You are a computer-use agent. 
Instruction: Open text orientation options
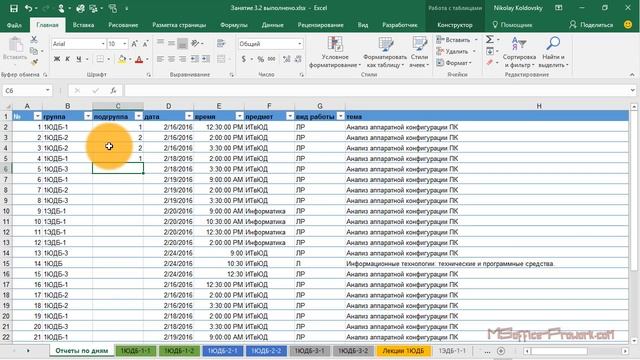tap(196, 43)
